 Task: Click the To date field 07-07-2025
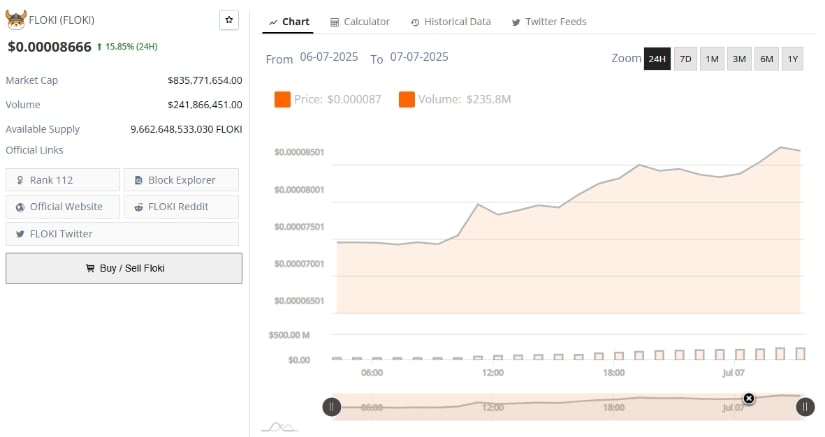point(419,57)
